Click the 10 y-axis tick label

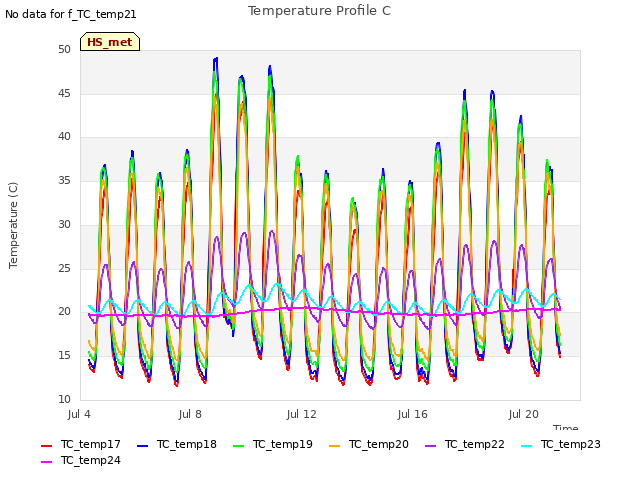(x=64, y=399)
